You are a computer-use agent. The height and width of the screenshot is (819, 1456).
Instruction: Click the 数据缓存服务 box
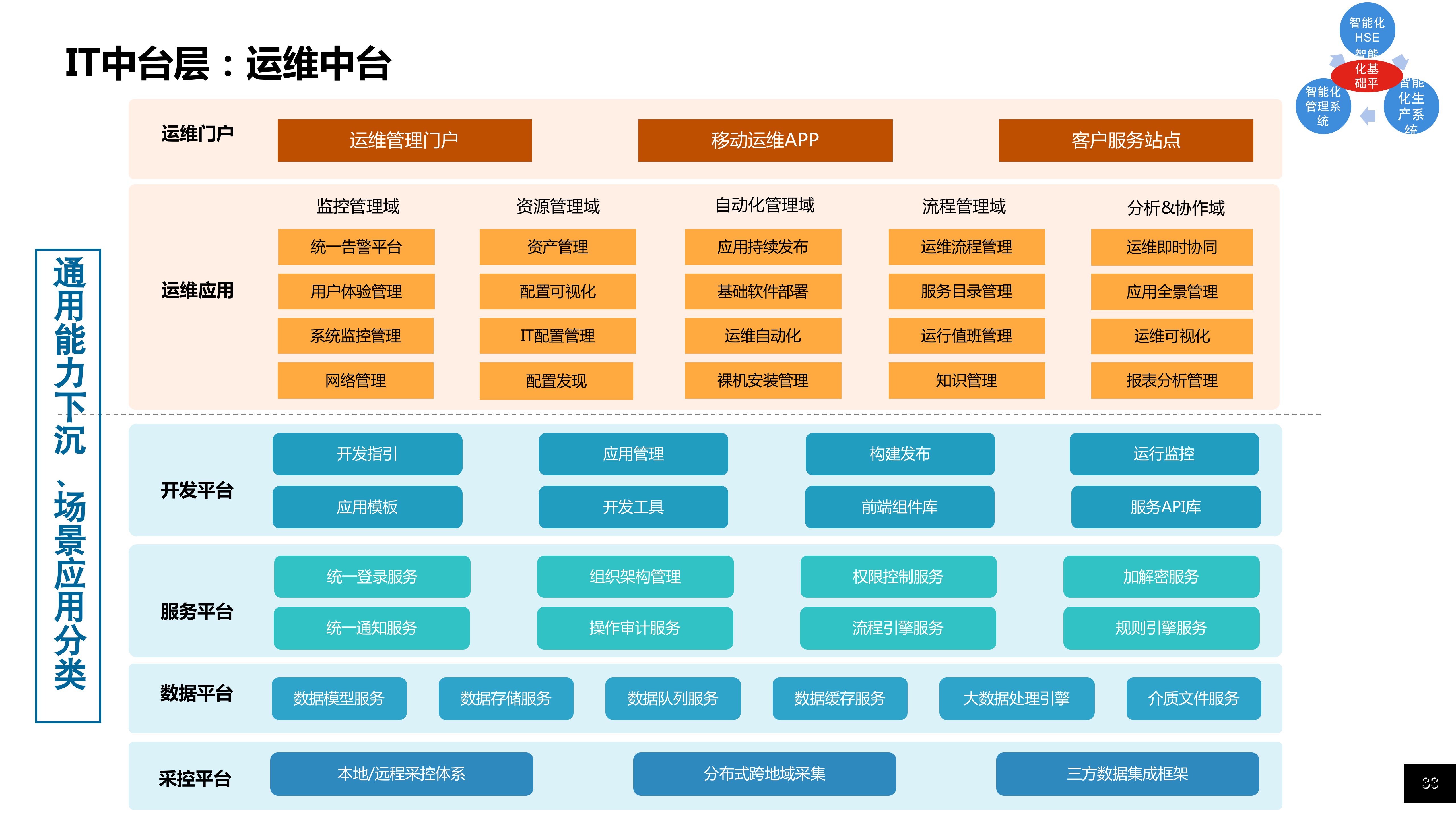click(x=840, y=699)
